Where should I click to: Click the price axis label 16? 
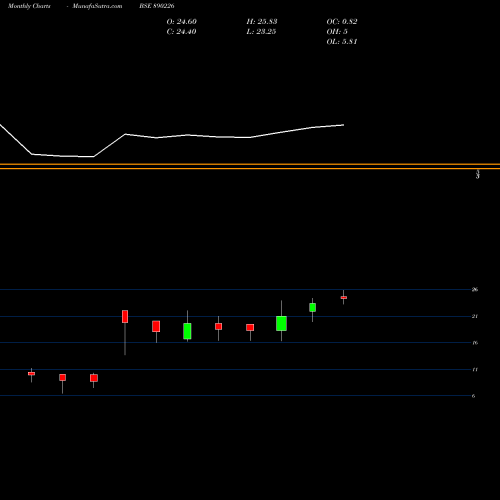pyautogui.click(x=475, y=343)
